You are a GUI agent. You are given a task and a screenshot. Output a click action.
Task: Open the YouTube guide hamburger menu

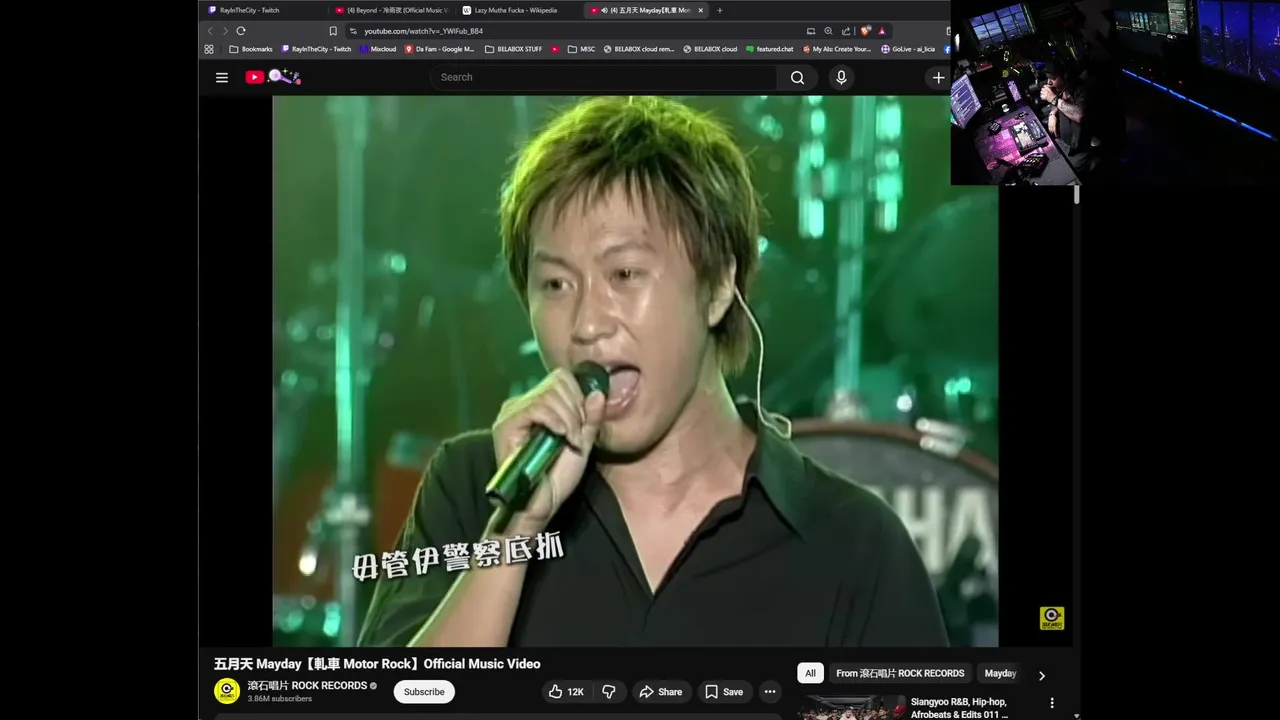click(x=222, y=77)
